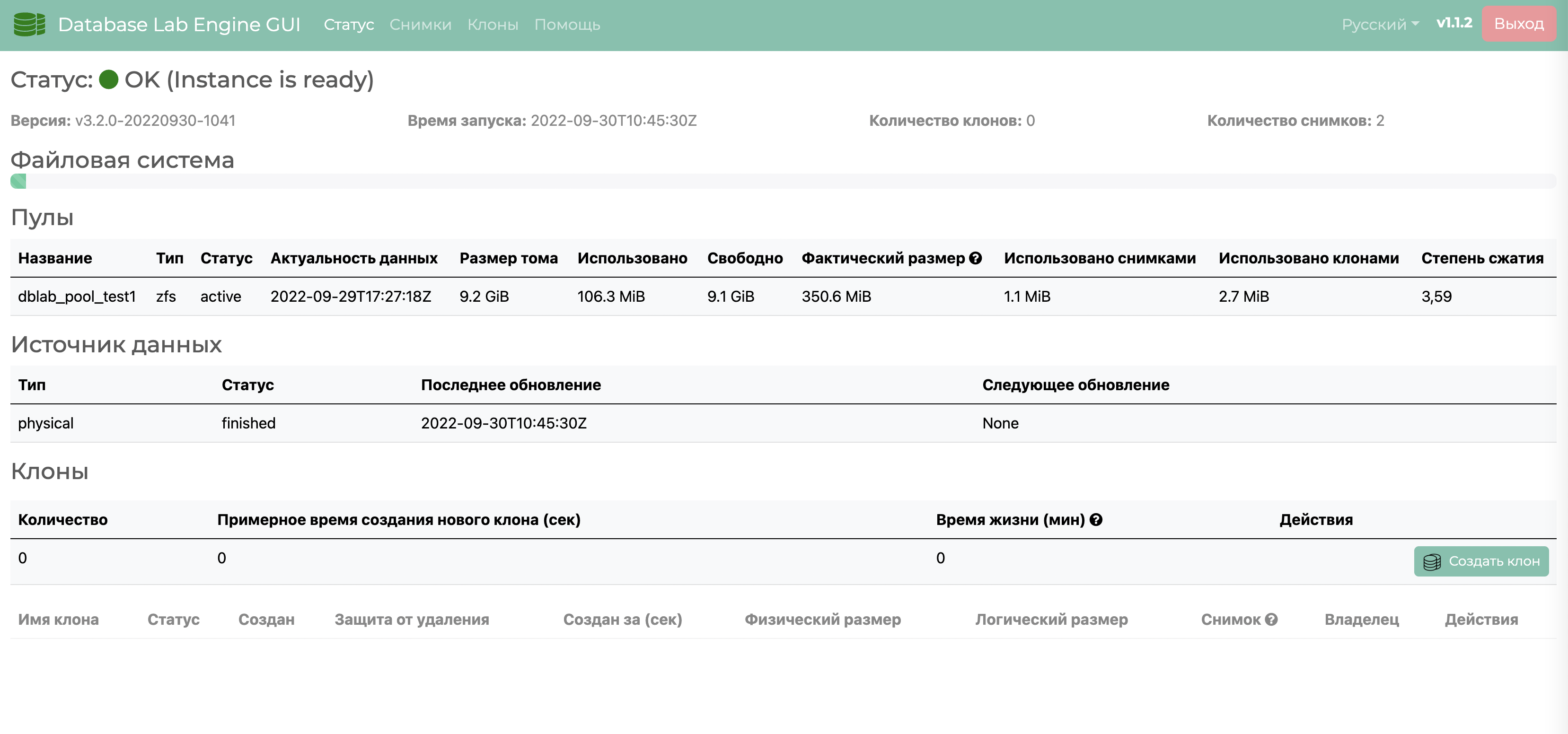
Task: Click compression ratio 3,59
Action: point(1436,297)
